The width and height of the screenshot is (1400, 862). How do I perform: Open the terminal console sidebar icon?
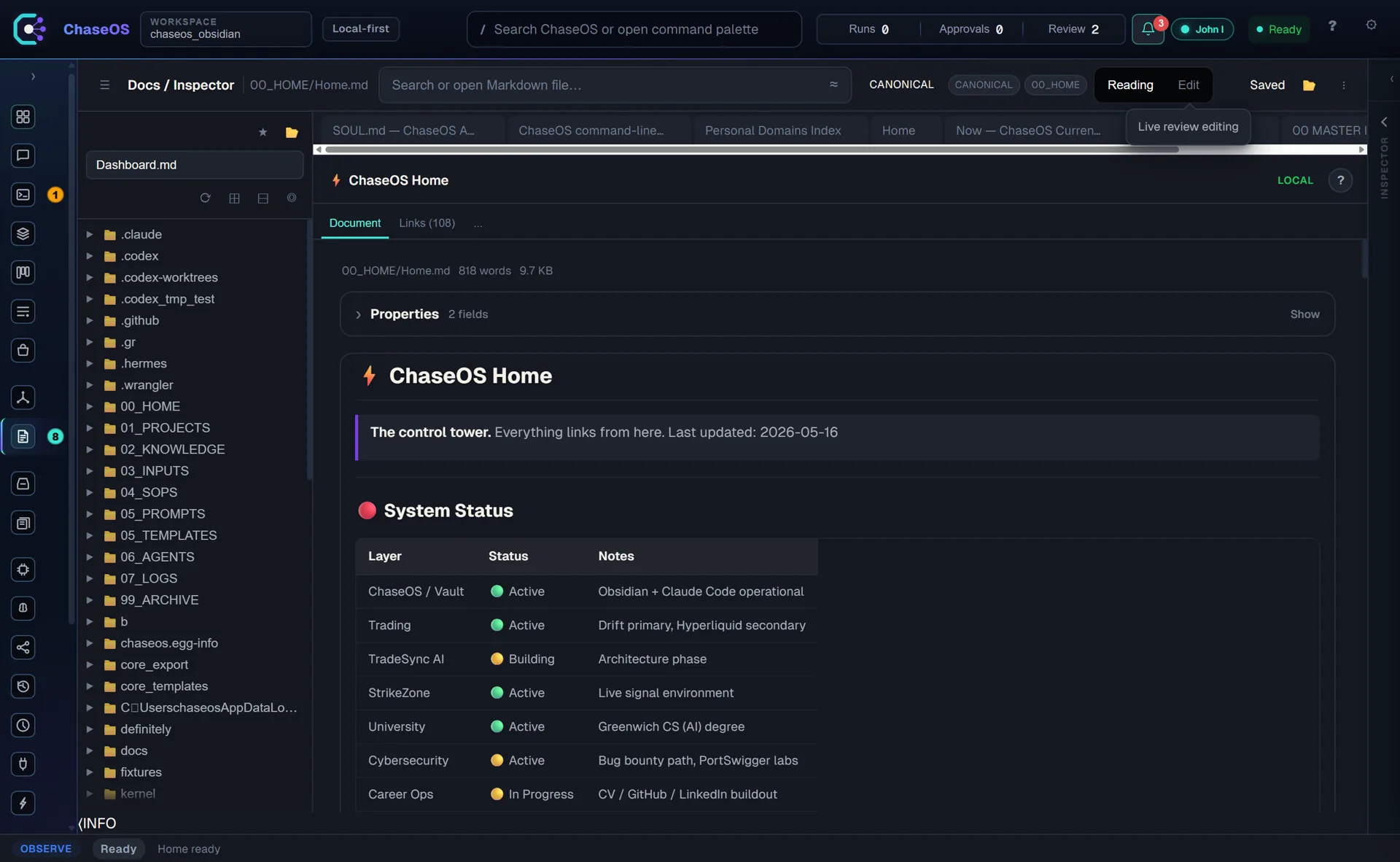(x=23, y=195)
